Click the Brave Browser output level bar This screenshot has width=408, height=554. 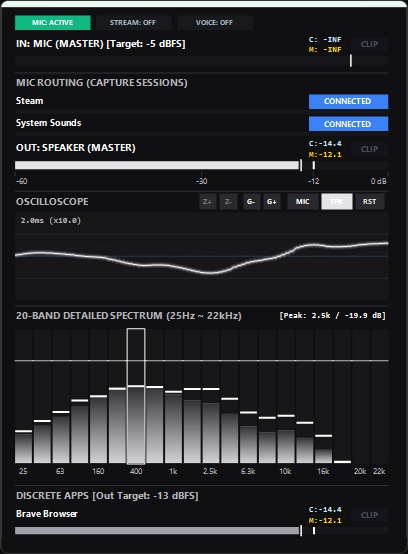[x=201, y=531]
